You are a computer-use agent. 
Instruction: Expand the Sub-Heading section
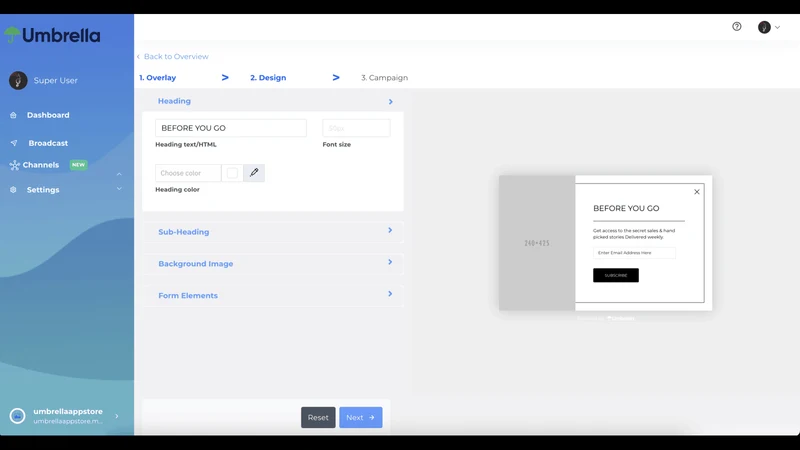click(273, 232)
